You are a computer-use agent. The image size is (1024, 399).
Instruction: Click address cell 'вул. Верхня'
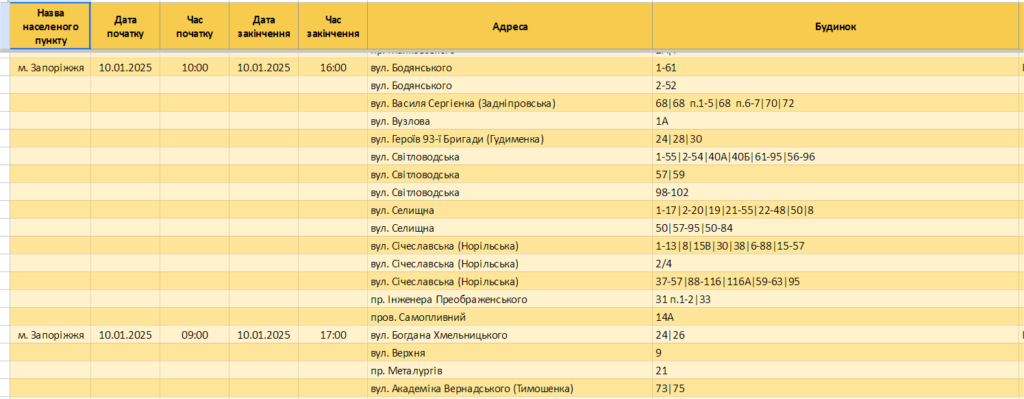click(x=510, y=353)
